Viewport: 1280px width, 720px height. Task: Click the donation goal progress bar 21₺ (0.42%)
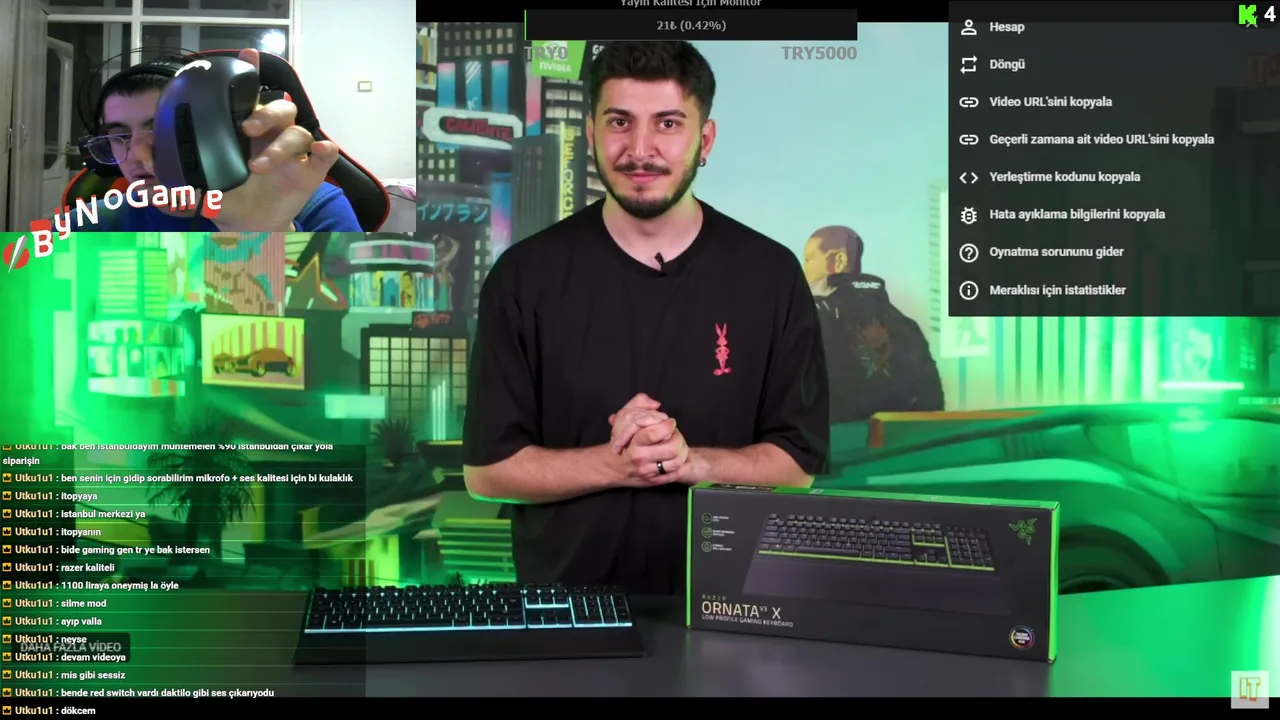click(x=691, y=25)
